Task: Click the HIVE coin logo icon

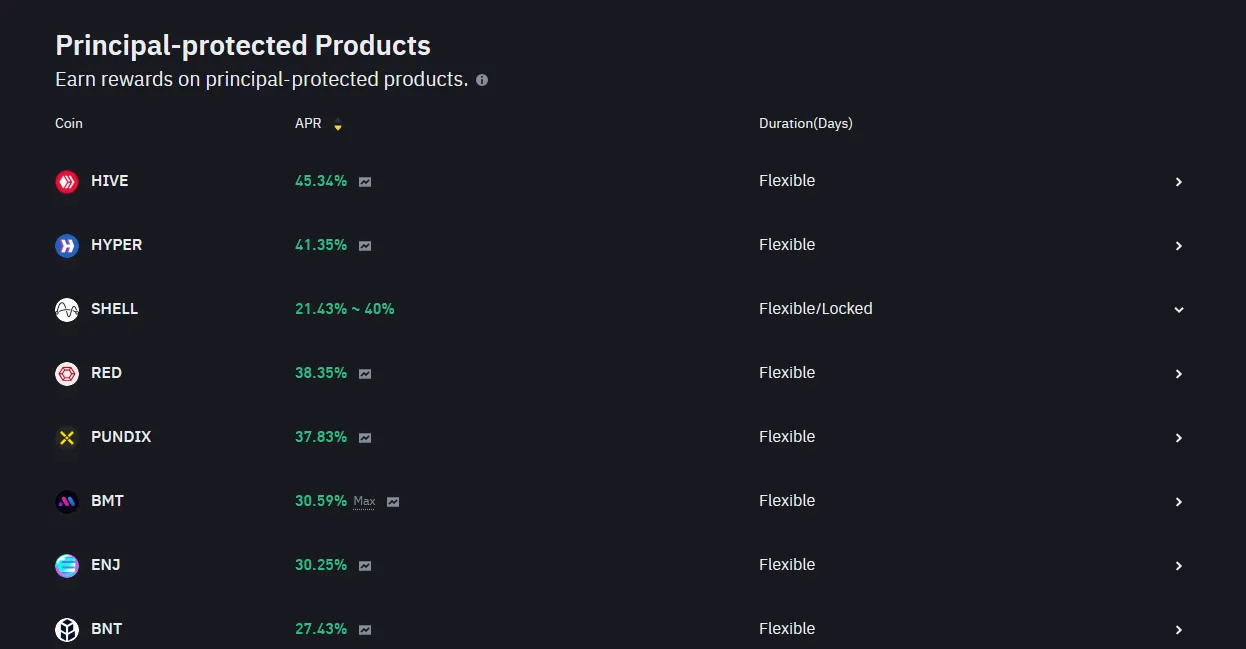Action: click(x=67, y=182)
